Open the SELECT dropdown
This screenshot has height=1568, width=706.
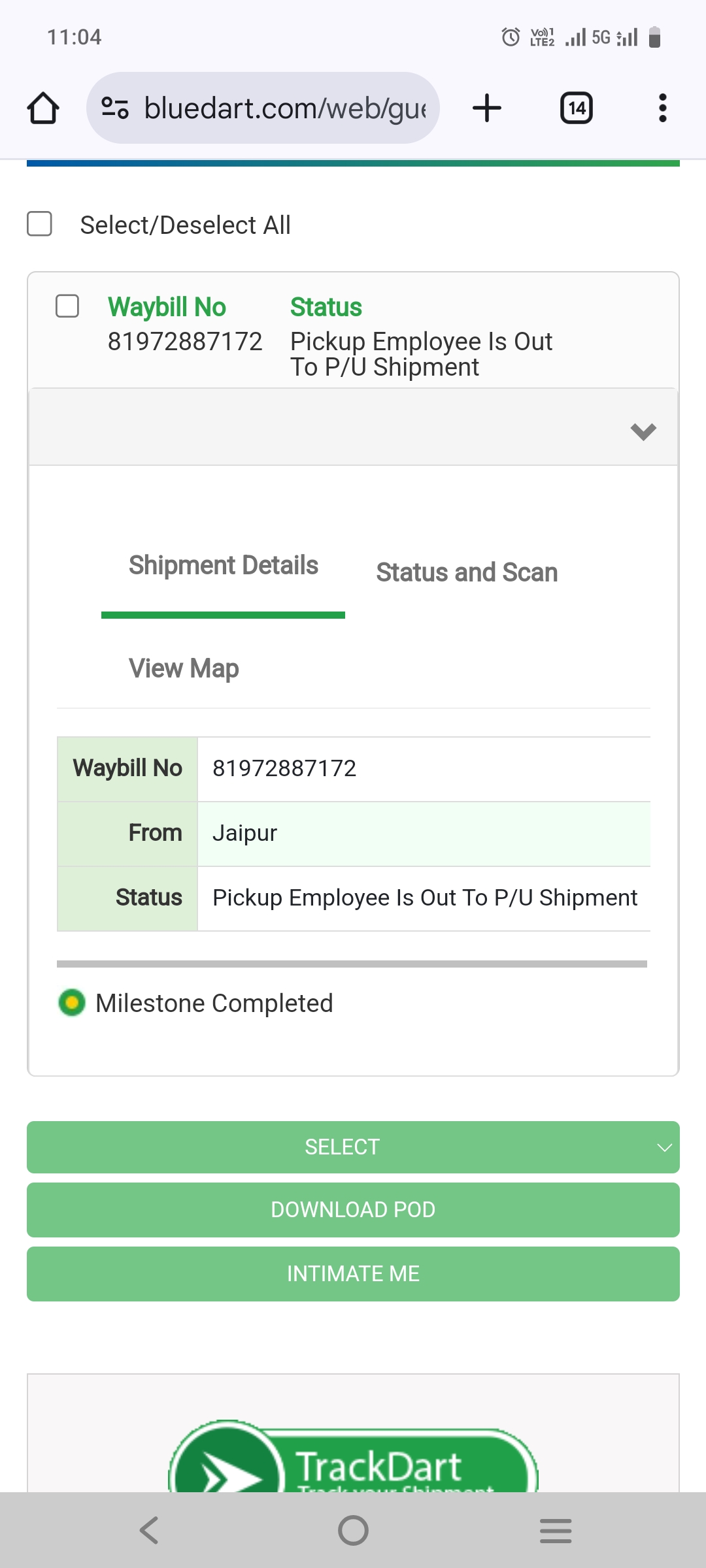[353, 1147]
